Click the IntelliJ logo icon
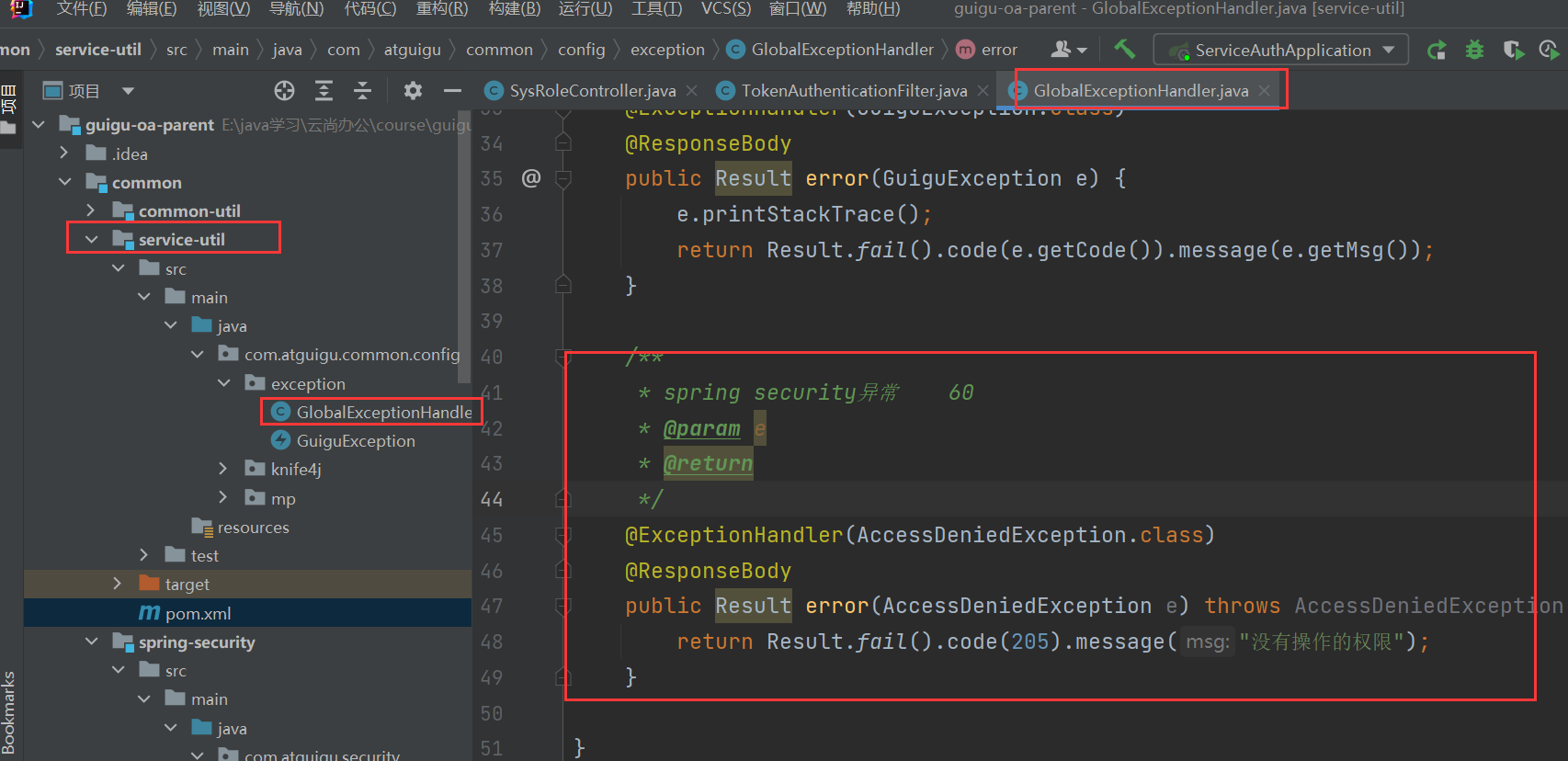The width and height of the screenshot is (1568, 761). 21,9
